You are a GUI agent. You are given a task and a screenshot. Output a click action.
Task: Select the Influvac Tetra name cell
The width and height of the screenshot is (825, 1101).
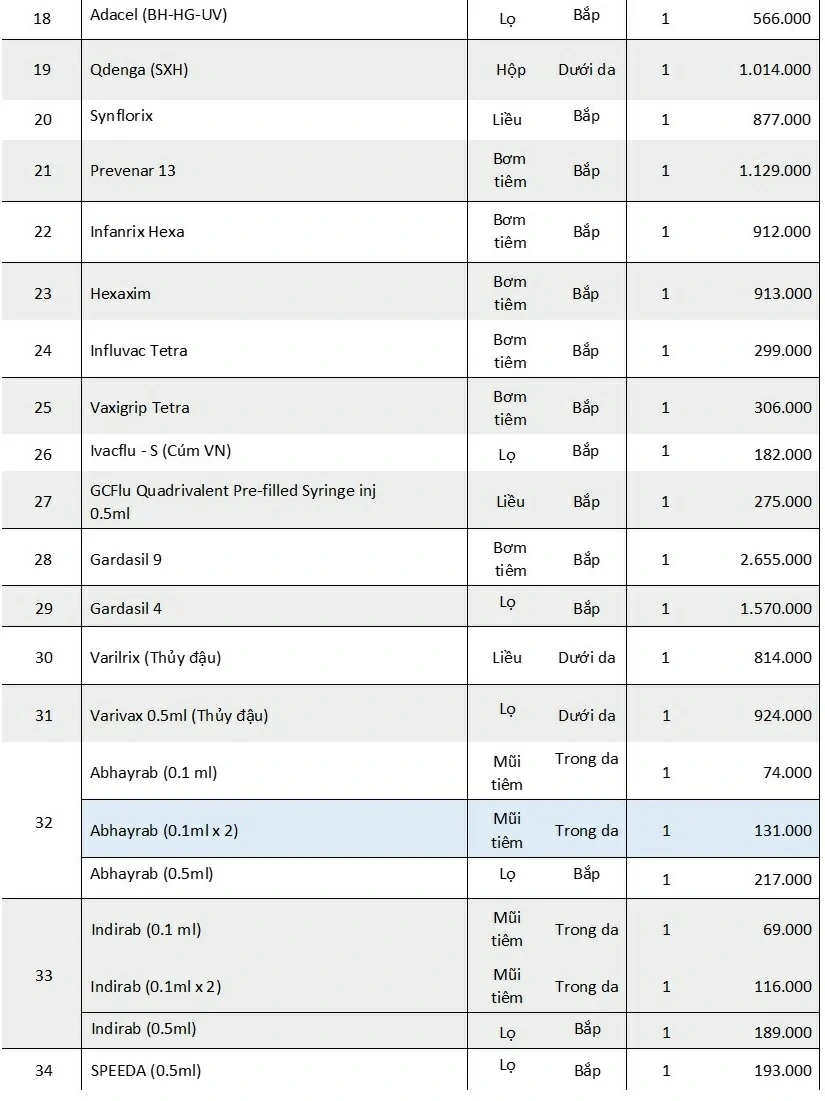pos(138,350)
